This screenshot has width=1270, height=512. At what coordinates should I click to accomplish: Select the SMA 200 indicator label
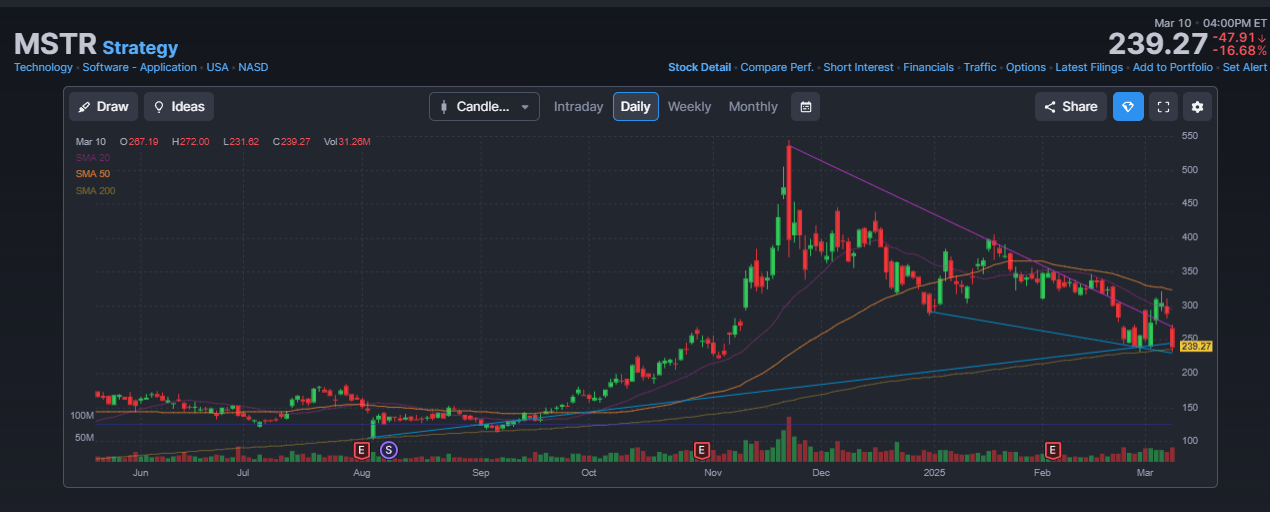(x=95, y=190)
